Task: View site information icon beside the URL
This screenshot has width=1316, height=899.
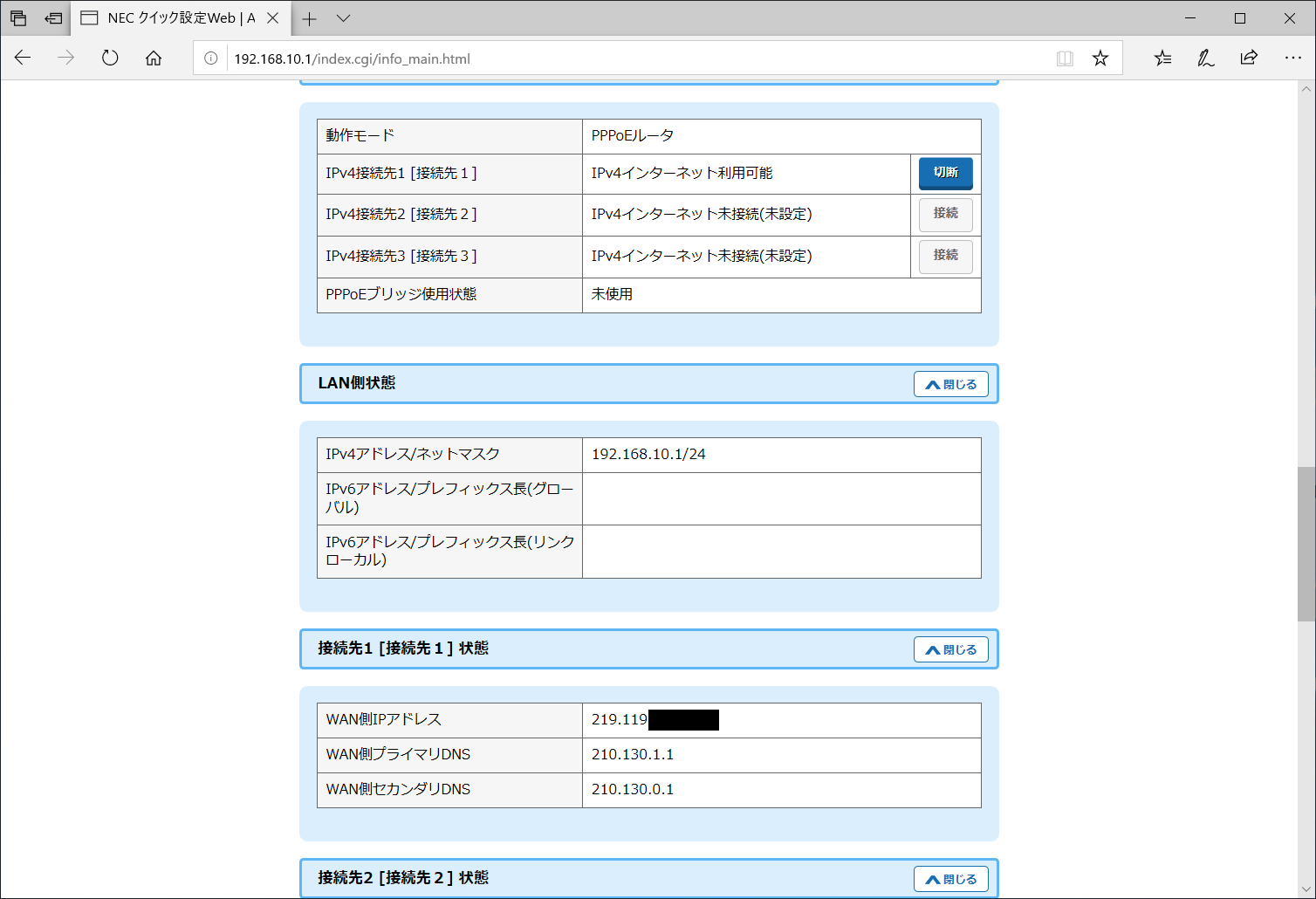Action: pos(210,58)
